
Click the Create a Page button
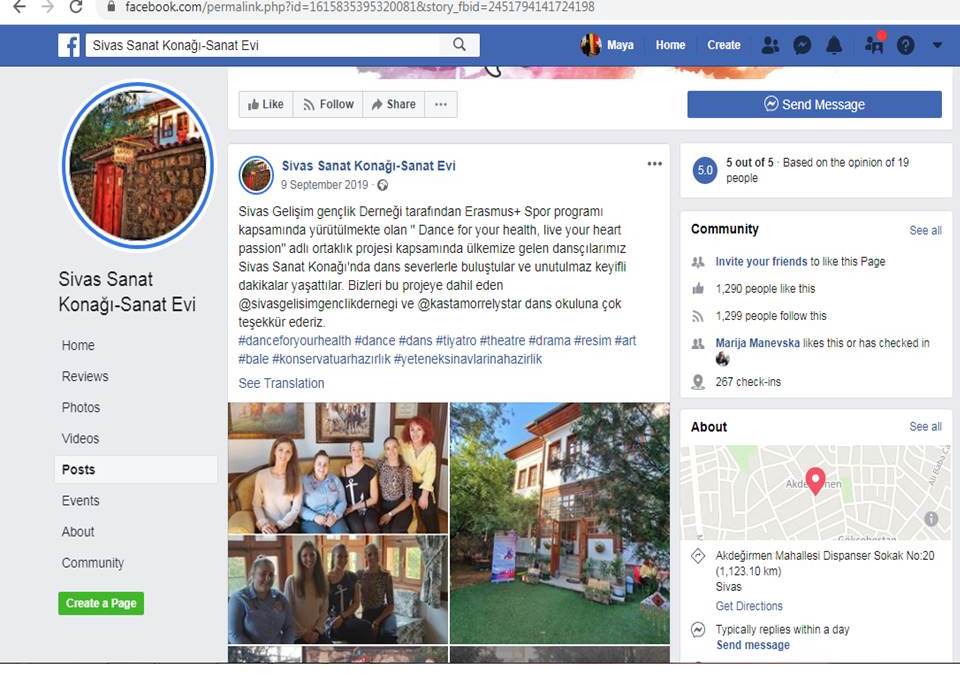(x=101, y=603)
